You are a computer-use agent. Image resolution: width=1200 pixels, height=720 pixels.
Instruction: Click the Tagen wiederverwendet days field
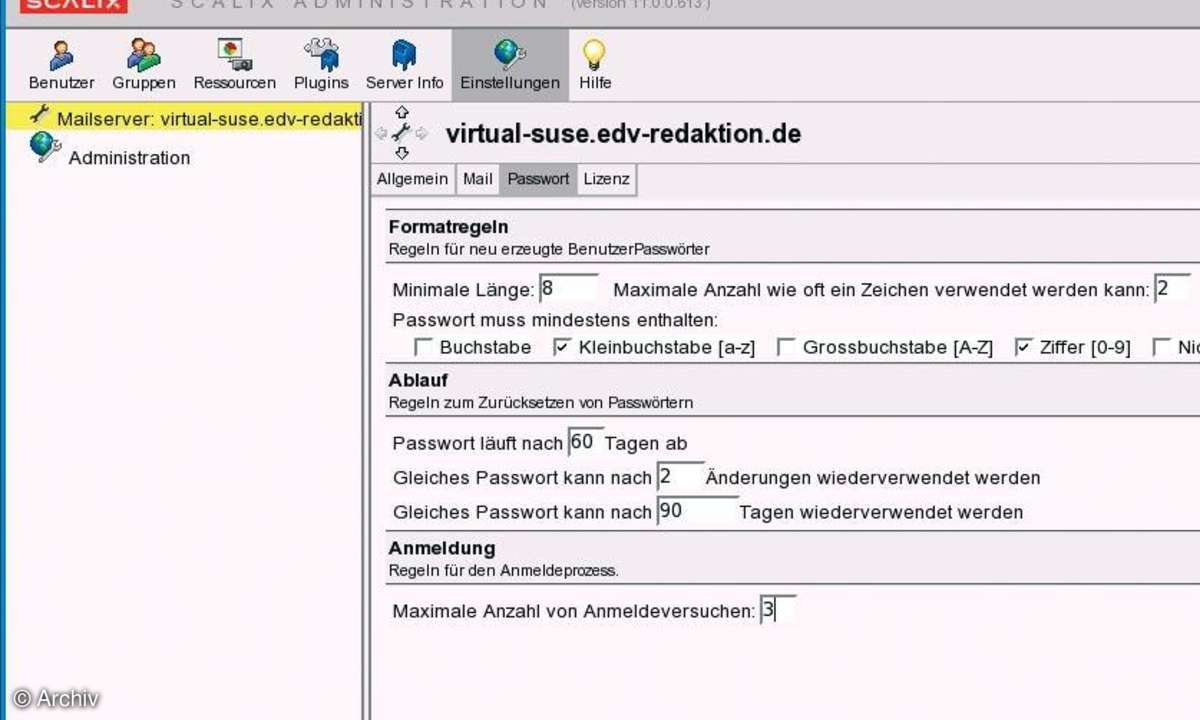697,511
